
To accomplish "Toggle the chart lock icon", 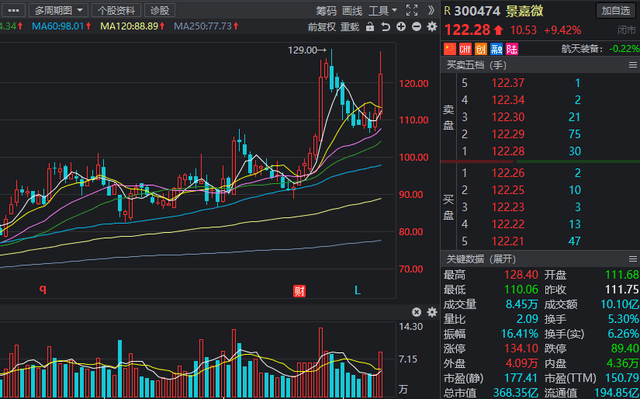I will pyautogui.click(x=370, y=27).
